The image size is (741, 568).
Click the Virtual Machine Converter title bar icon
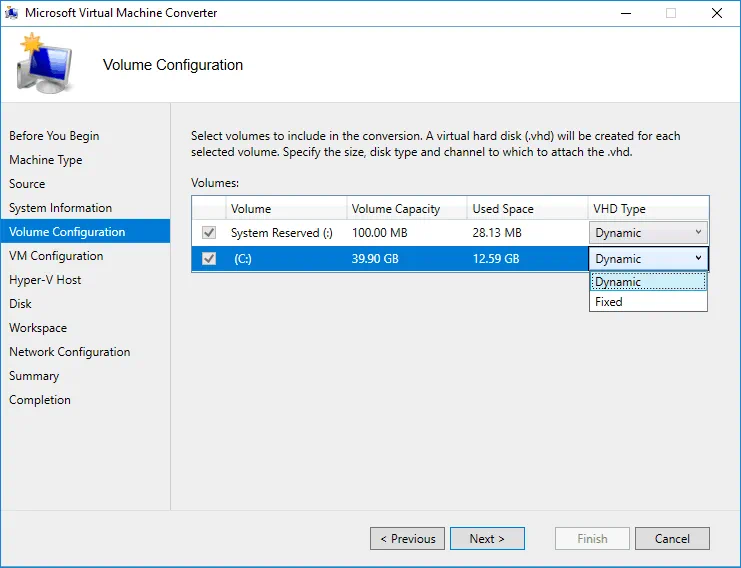(12, 13)
